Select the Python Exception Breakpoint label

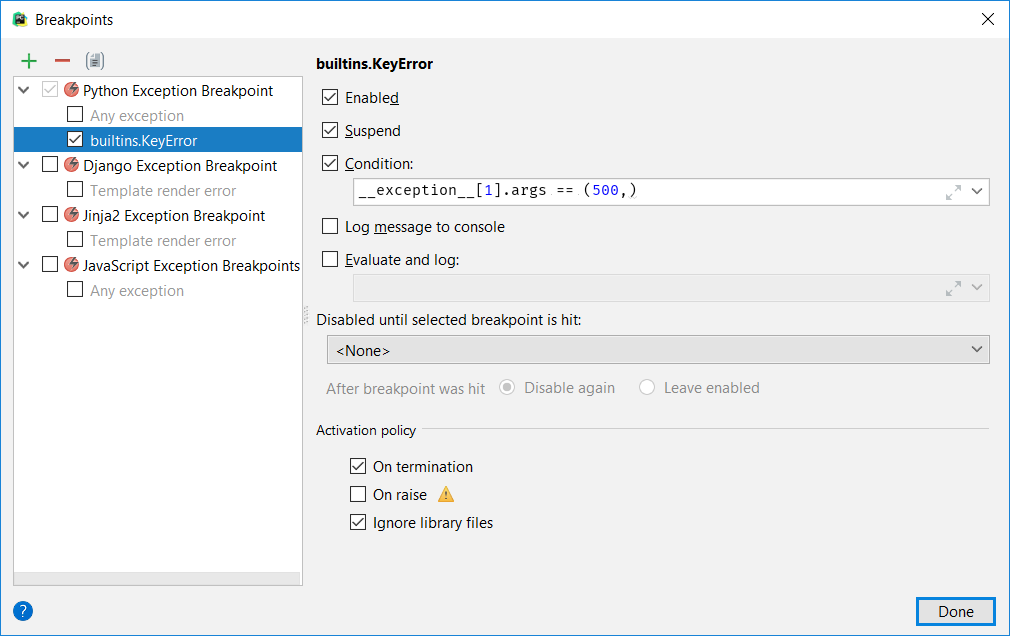pyautogui.click(x=178, y=90)
